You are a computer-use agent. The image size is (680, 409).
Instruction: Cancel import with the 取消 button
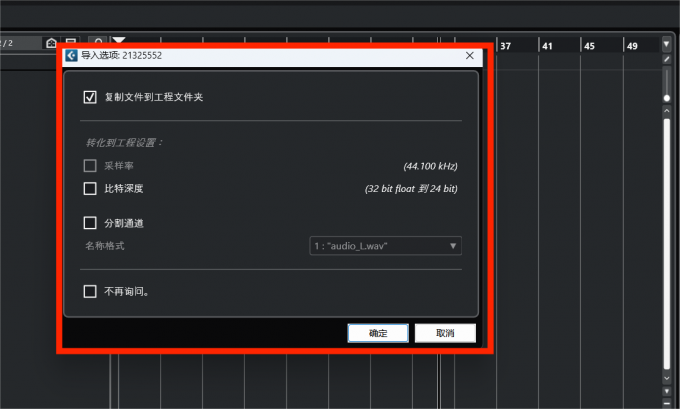(445, 333)
